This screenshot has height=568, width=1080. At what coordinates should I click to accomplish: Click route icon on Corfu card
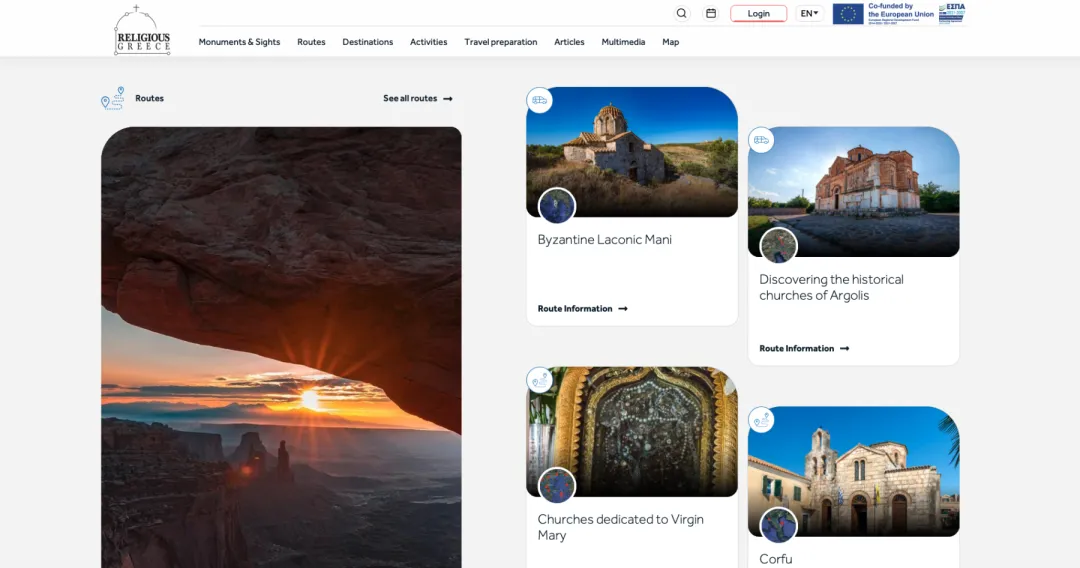(x=761, y=420)
